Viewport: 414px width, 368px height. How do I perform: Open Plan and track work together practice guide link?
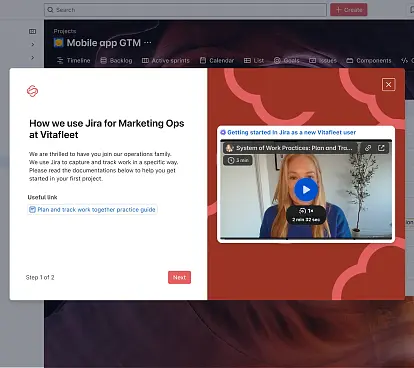92,210
